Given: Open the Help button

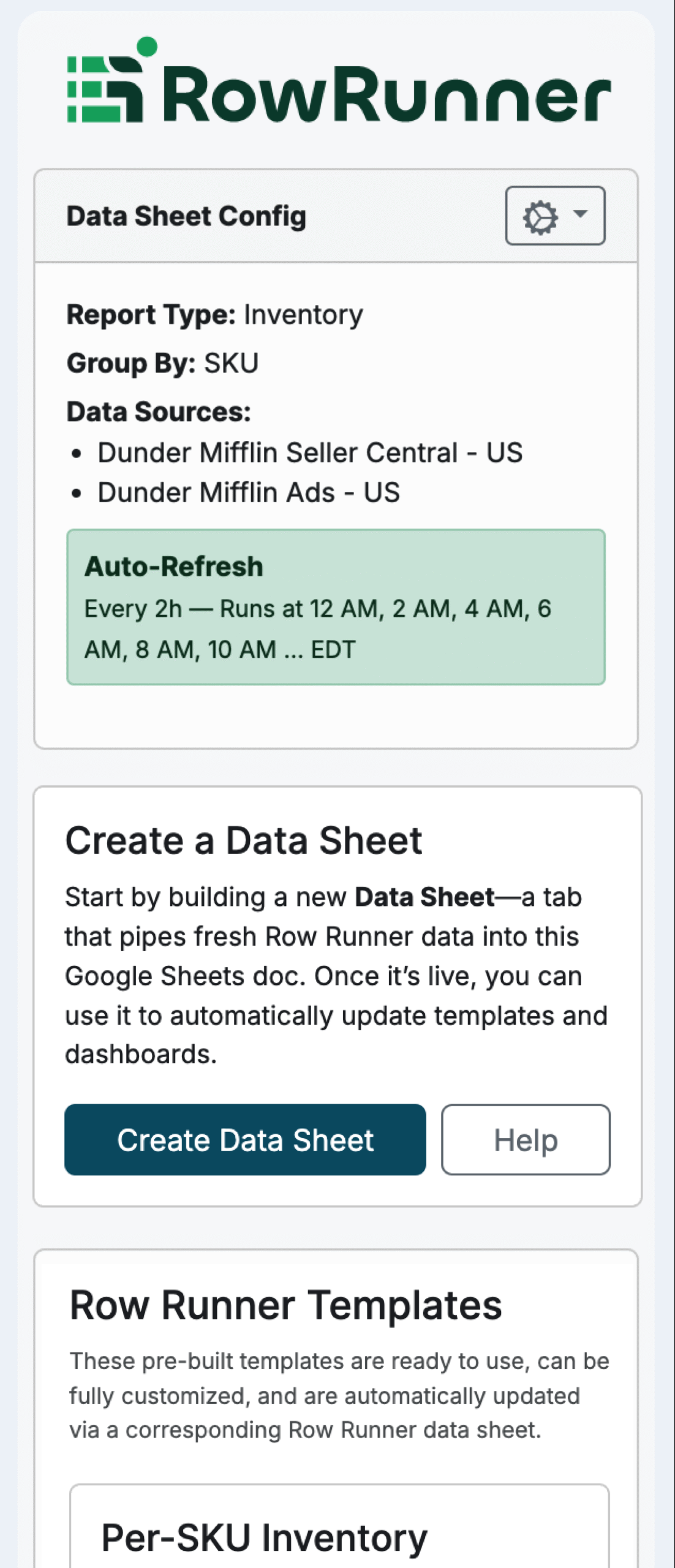Looking at the screenshot, I should [x=525, y=1140].
